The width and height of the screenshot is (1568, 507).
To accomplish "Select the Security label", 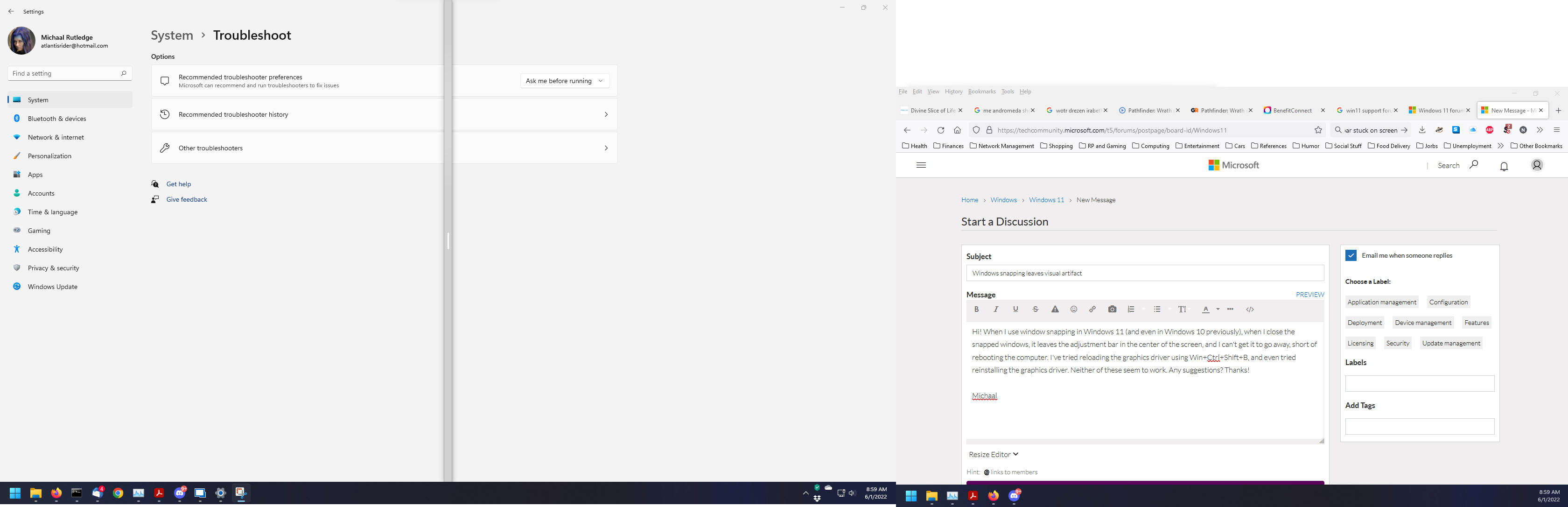I will point(1398,343).
